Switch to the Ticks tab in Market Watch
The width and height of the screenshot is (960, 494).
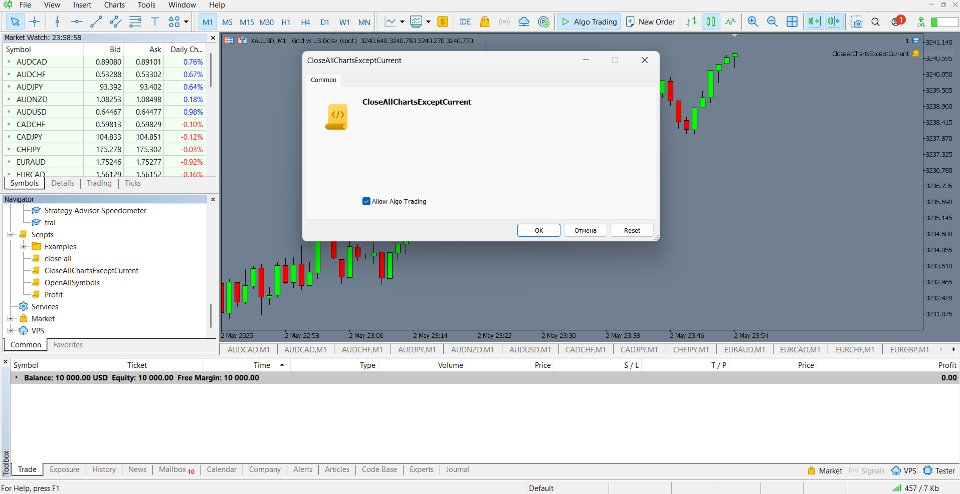coord(132,183)
